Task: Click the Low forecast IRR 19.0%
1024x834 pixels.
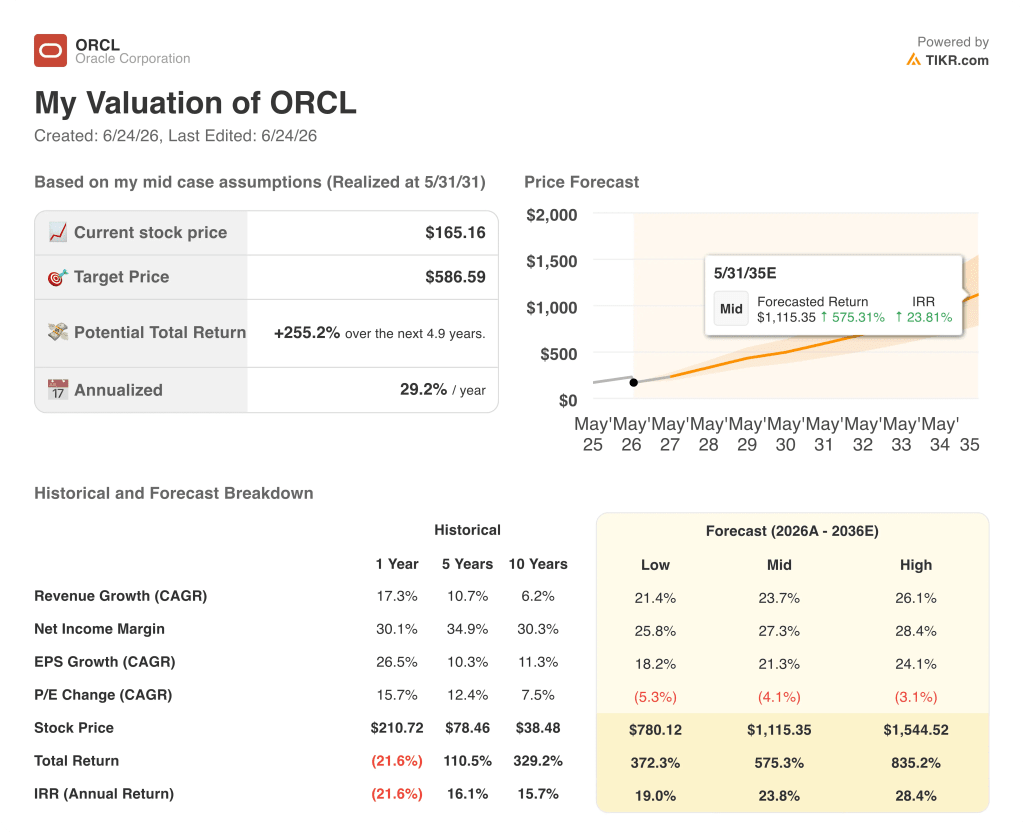Action: 655,796
